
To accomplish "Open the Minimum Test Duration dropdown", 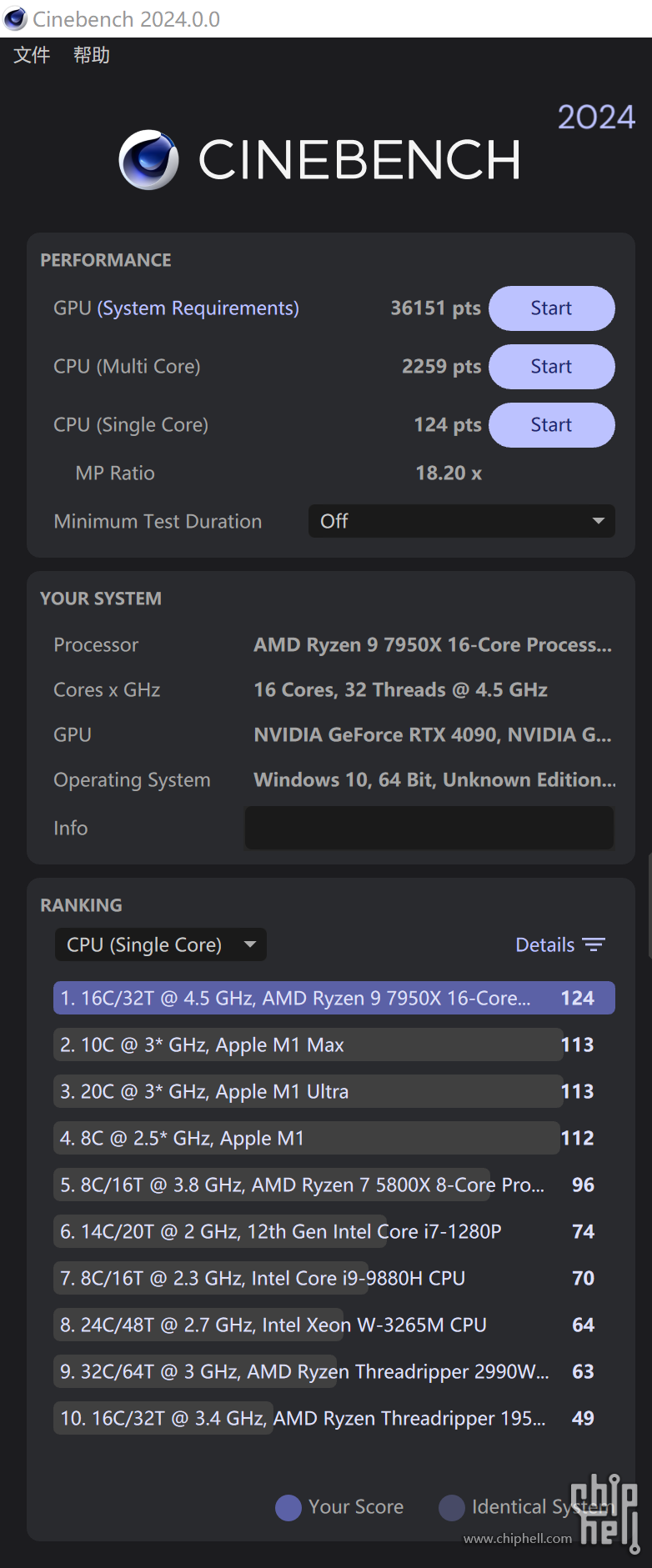I will [462, 521].
